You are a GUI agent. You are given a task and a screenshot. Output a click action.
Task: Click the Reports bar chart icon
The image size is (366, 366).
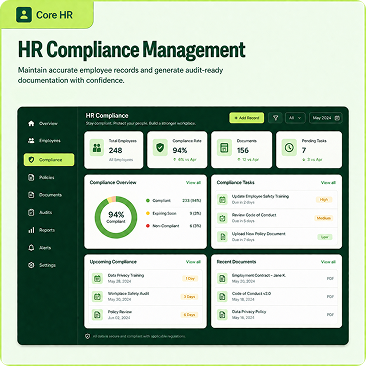click(31, 230)
